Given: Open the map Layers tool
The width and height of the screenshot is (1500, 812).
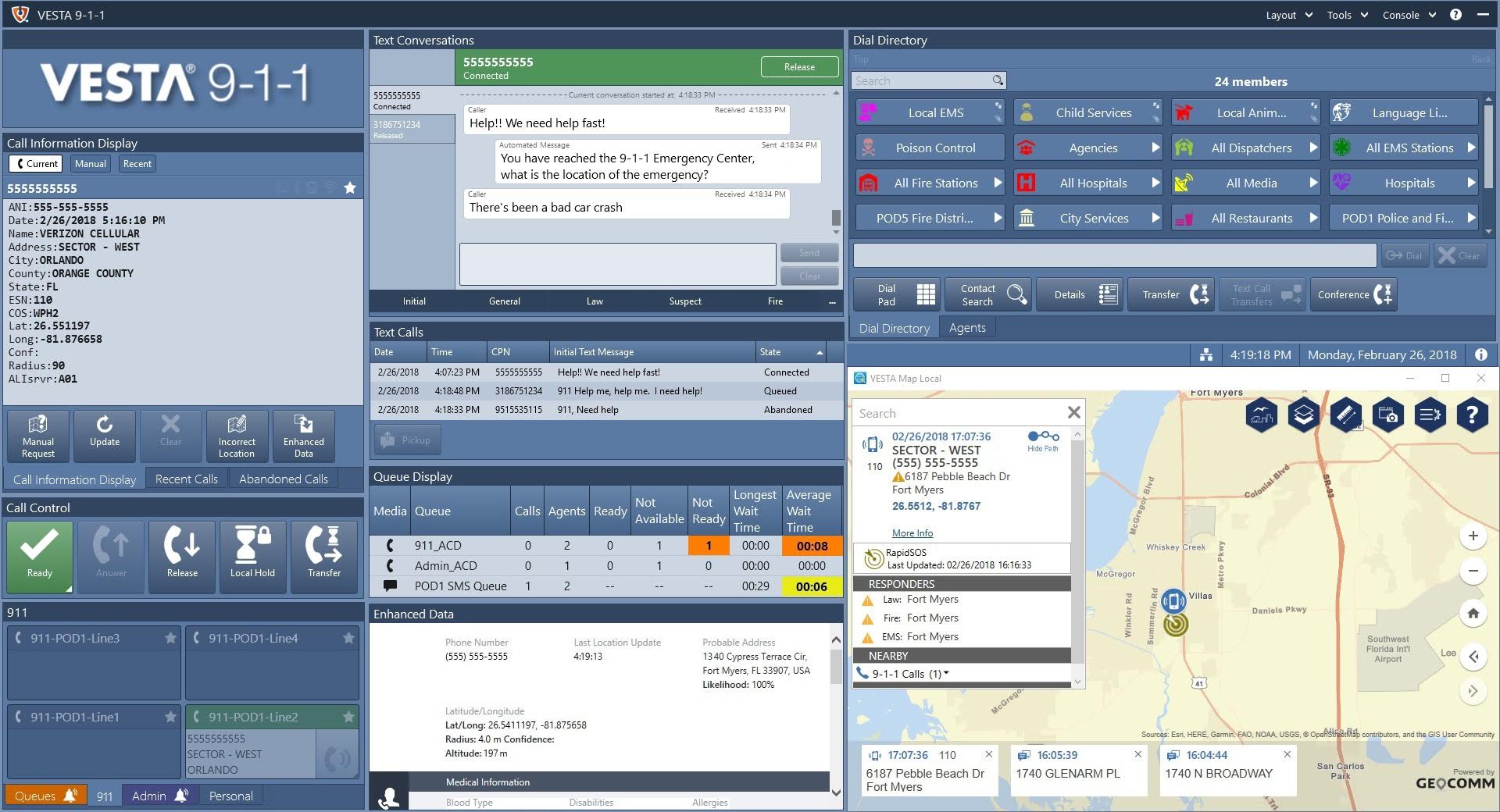Looking at the screenshot, I should coord(1303,415).
